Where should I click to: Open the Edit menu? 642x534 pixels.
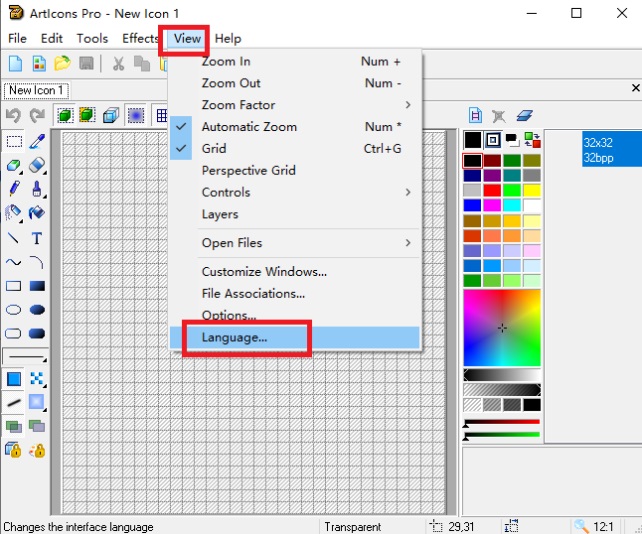(x=52, y=38)
